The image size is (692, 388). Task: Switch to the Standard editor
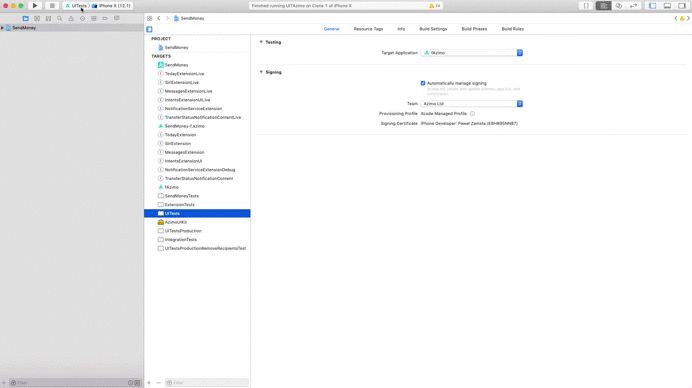[x=603, y=6]
